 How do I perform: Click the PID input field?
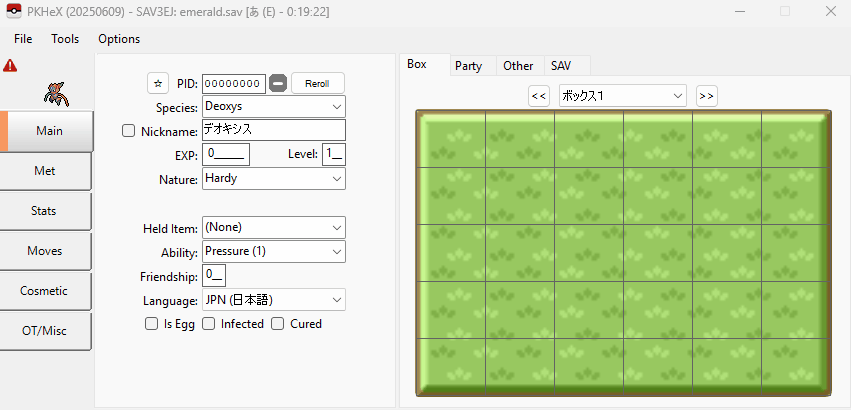(x=234, y=84)
